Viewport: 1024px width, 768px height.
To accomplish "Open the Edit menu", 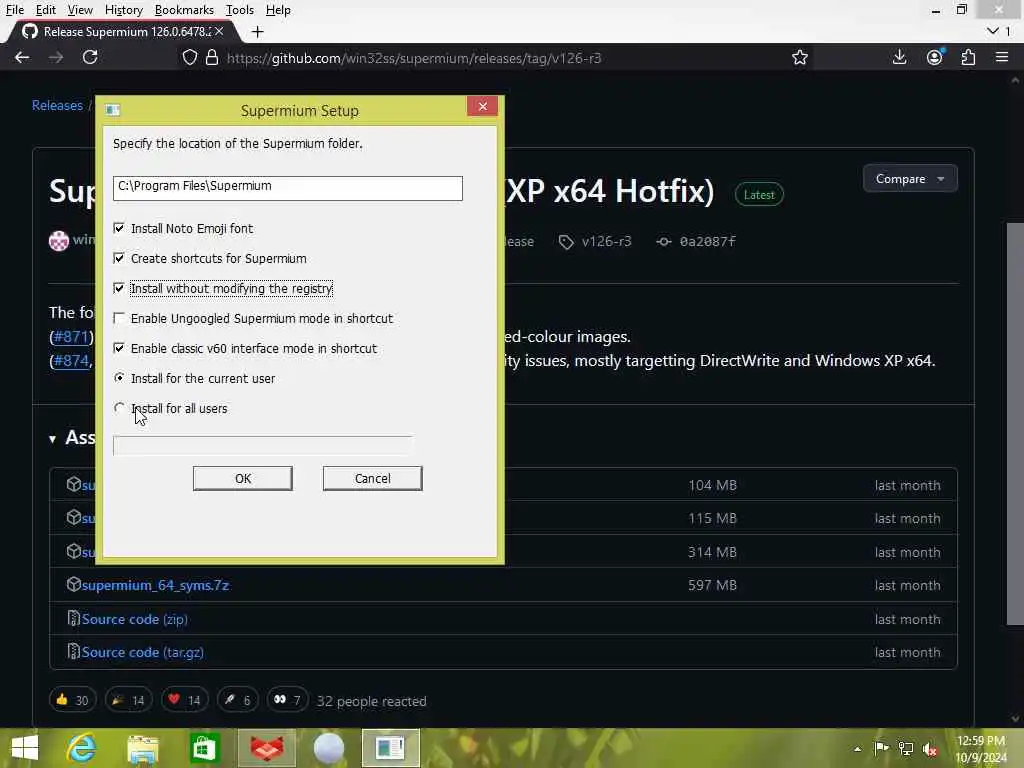I will 46,10.
